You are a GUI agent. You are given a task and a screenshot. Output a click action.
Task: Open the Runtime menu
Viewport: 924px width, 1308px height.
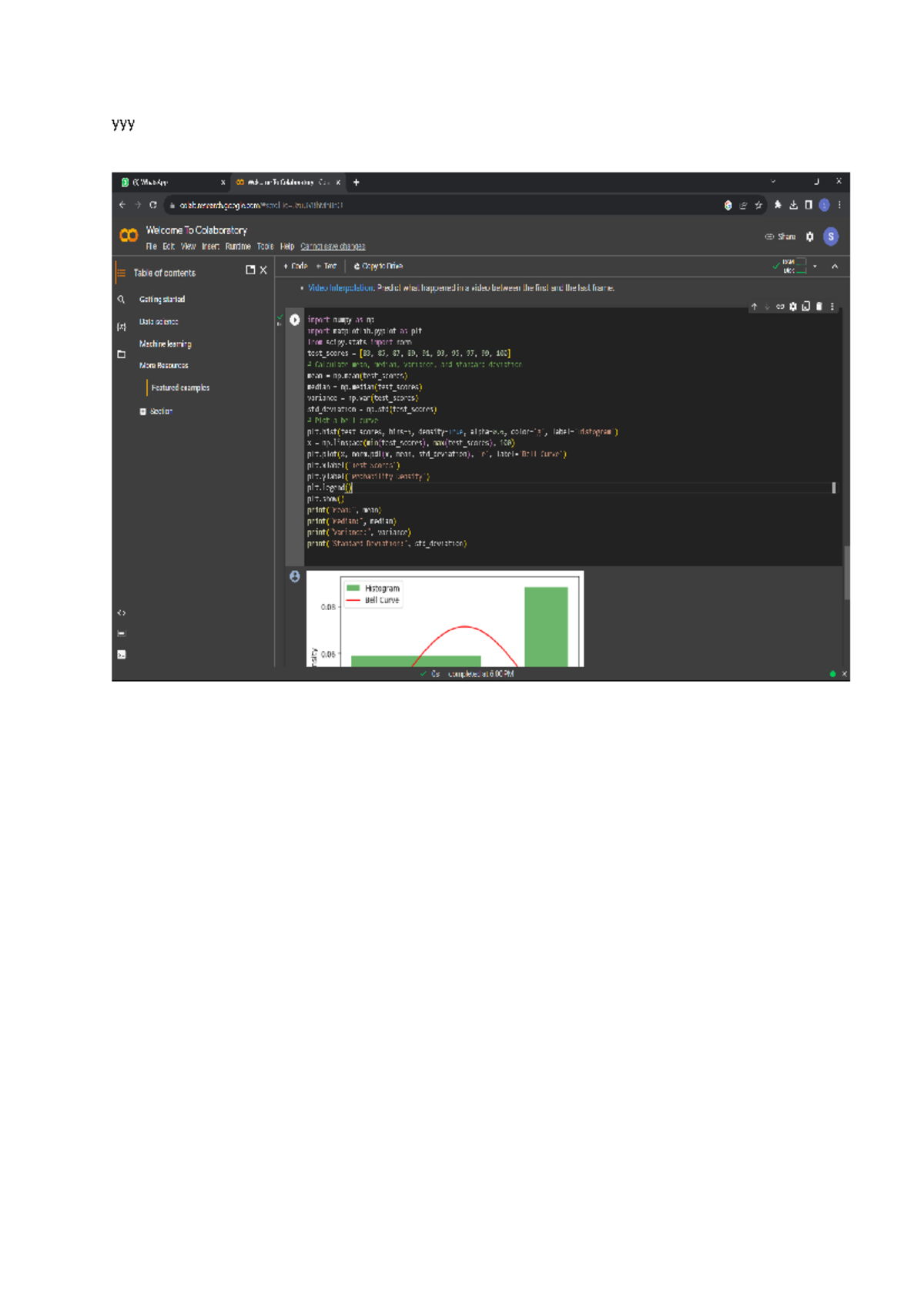pos(237,247)
